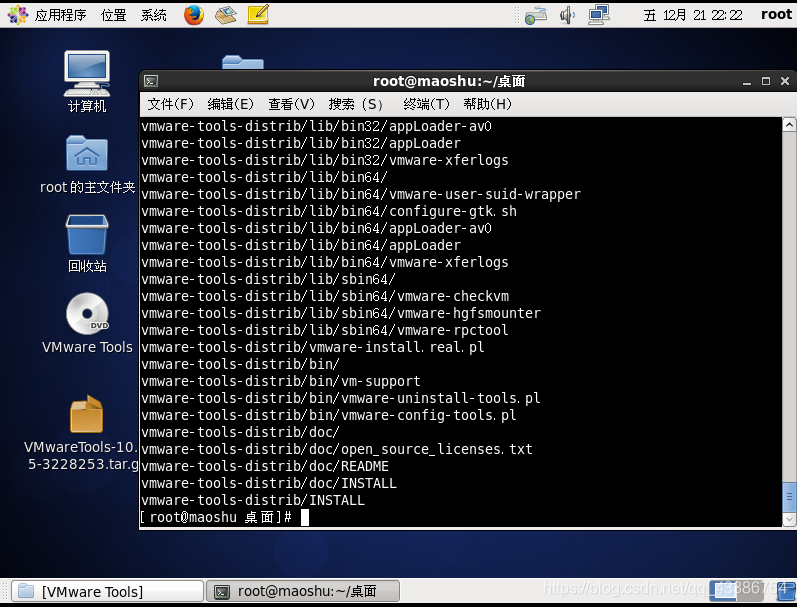Screen dimensions: 797x607
Task: Click the terminal scrollbar thumb
Action: pyautogui.click(x=789, y=497)
